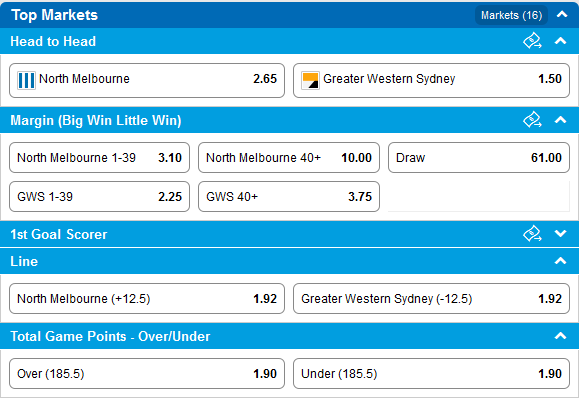Select Greater Western Sydney at 1.50

[x=431, y=80]
